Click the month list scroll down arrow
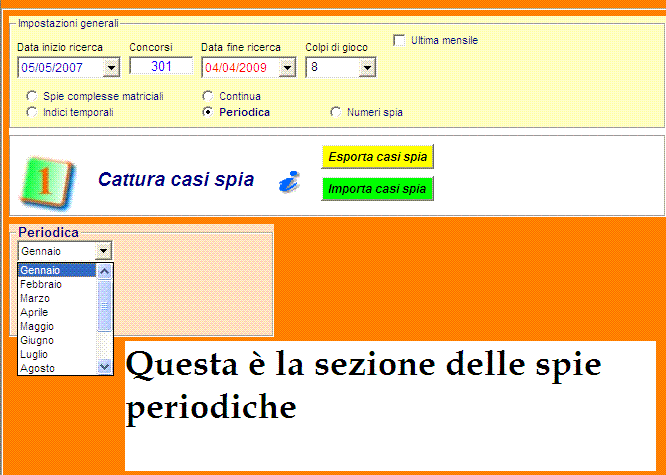 104,366
